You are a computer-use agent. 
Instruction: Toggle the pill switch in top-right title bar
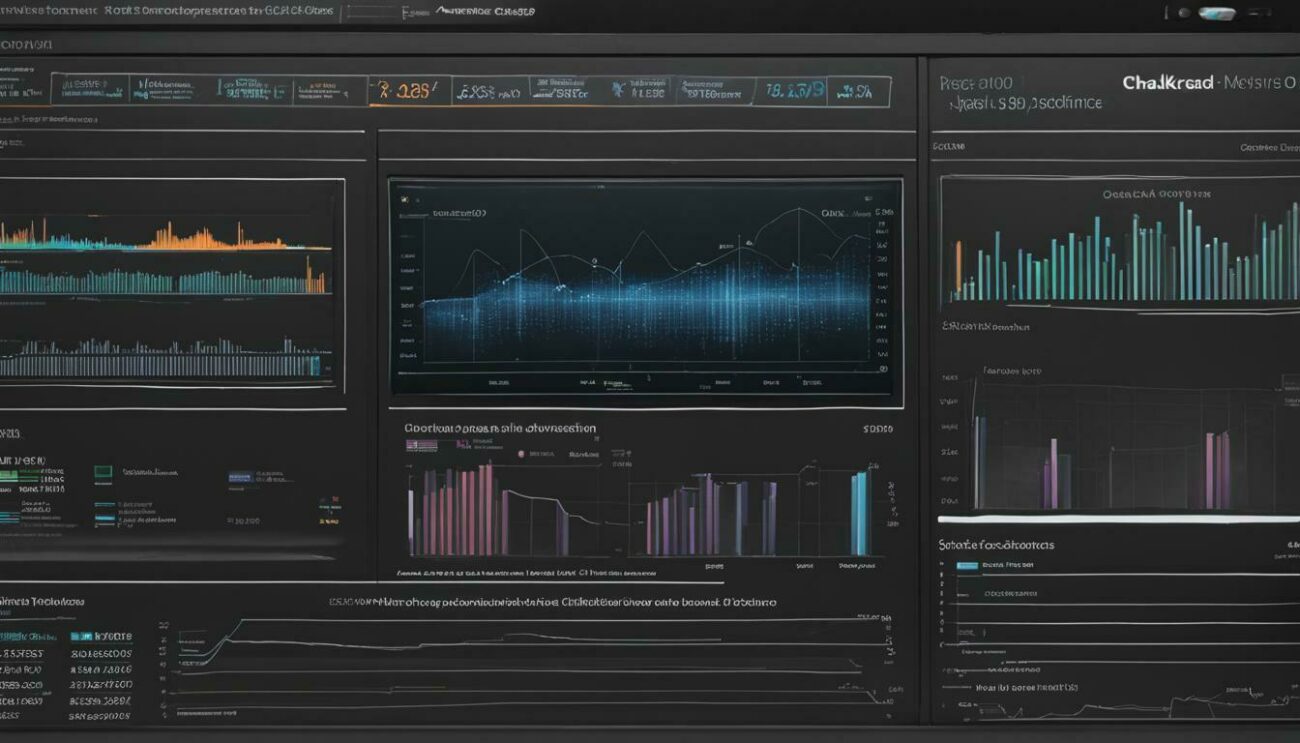(1216, 13)
